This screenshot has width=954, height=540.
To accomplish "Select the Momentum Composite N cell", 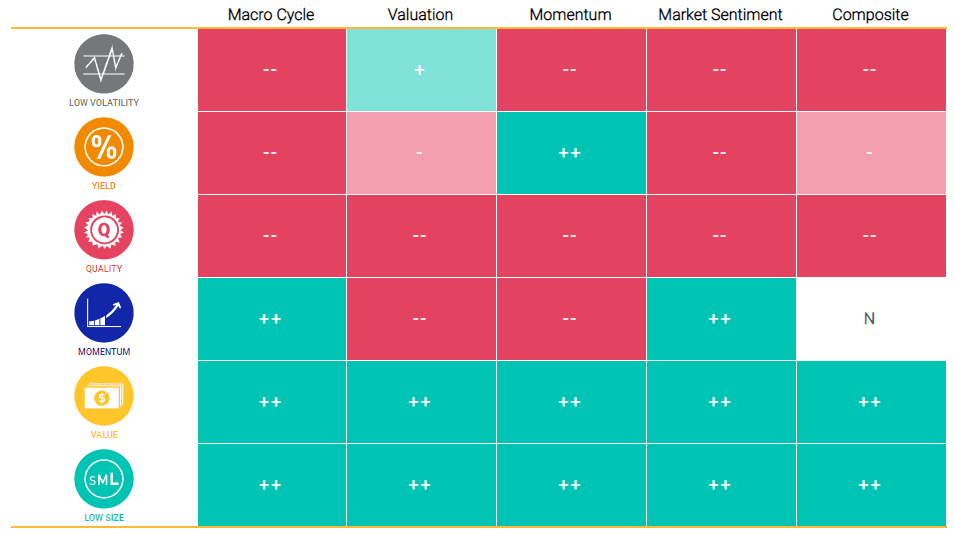I will coord(870,319).
